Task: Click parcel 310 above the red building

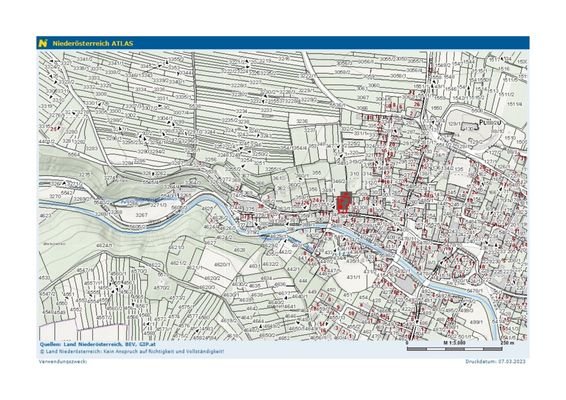Action: (354, 174)
